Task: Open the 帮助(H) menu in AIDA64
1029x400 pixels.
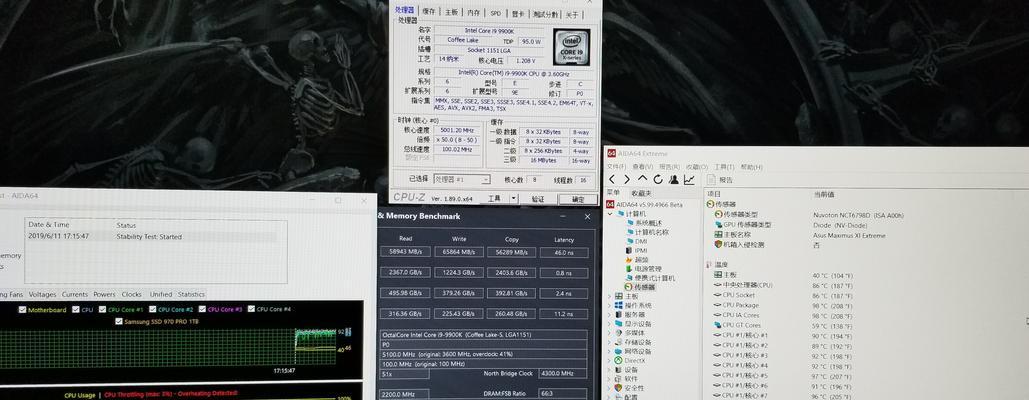Action: (x=751, y=167)
